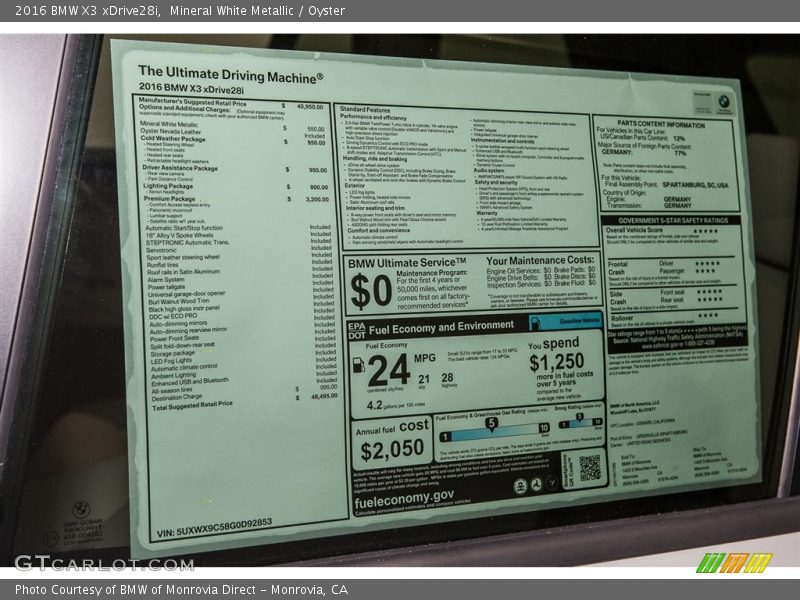Click the Government 5-Star Safety Ratings header

(673, 220)
